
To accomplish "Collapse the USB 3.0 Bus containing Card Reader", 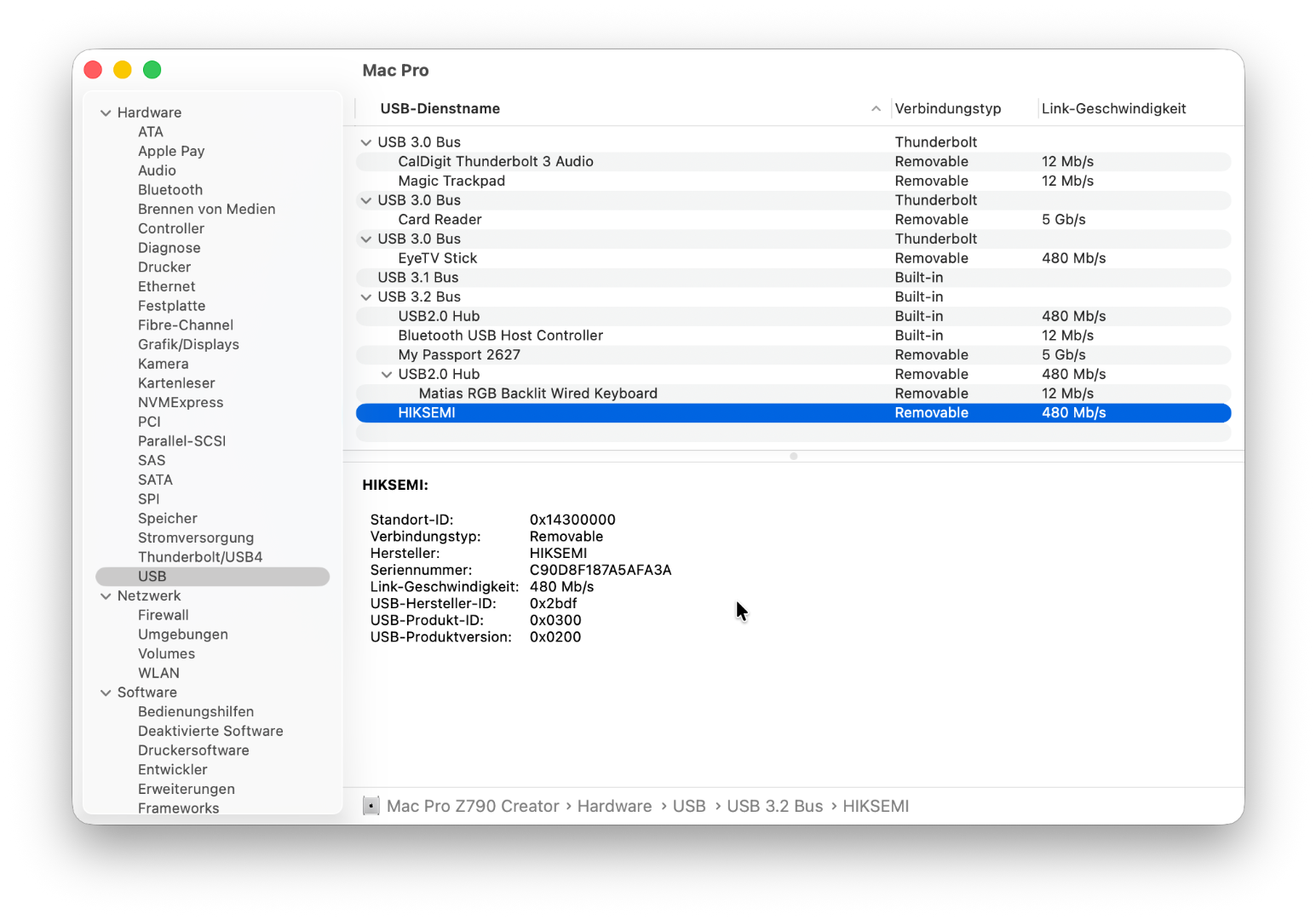I will [366, 200].
